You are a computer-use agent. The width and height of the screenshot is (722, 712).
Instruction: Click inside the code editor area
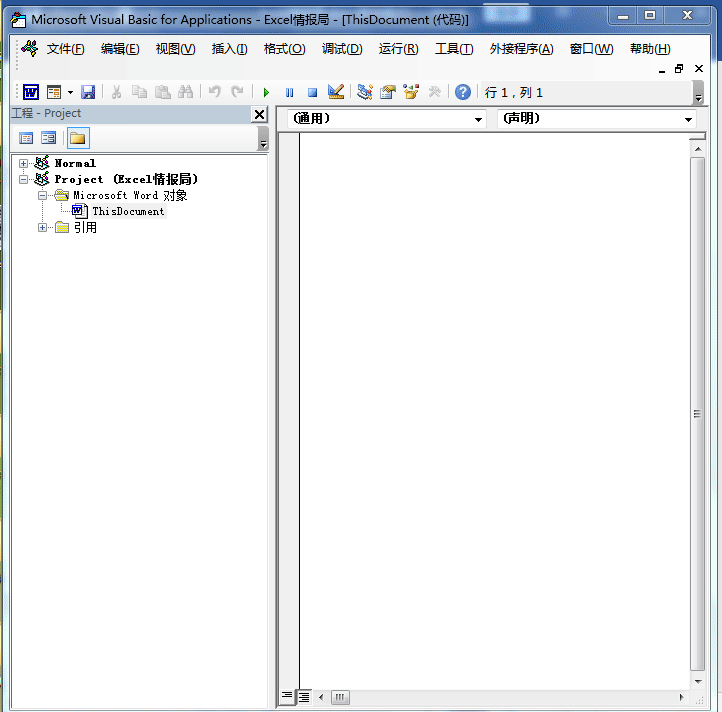[494, 410]
